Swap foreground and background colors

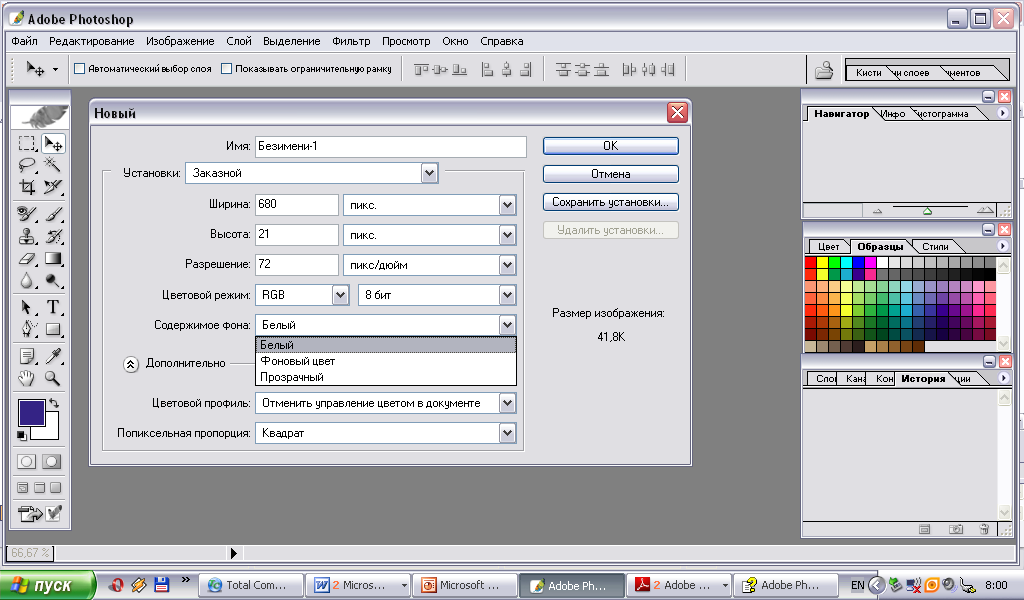click(54, 403)
